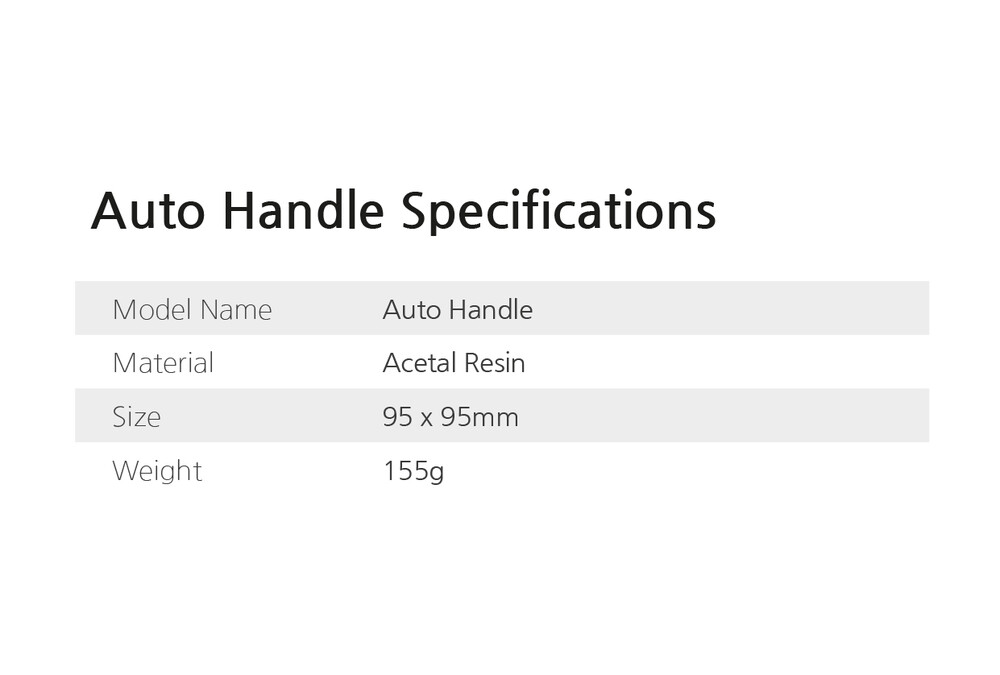Screen dimensions: 1000x675
Task: Click the word Handle in the heading
Action: tap(302, 211)
